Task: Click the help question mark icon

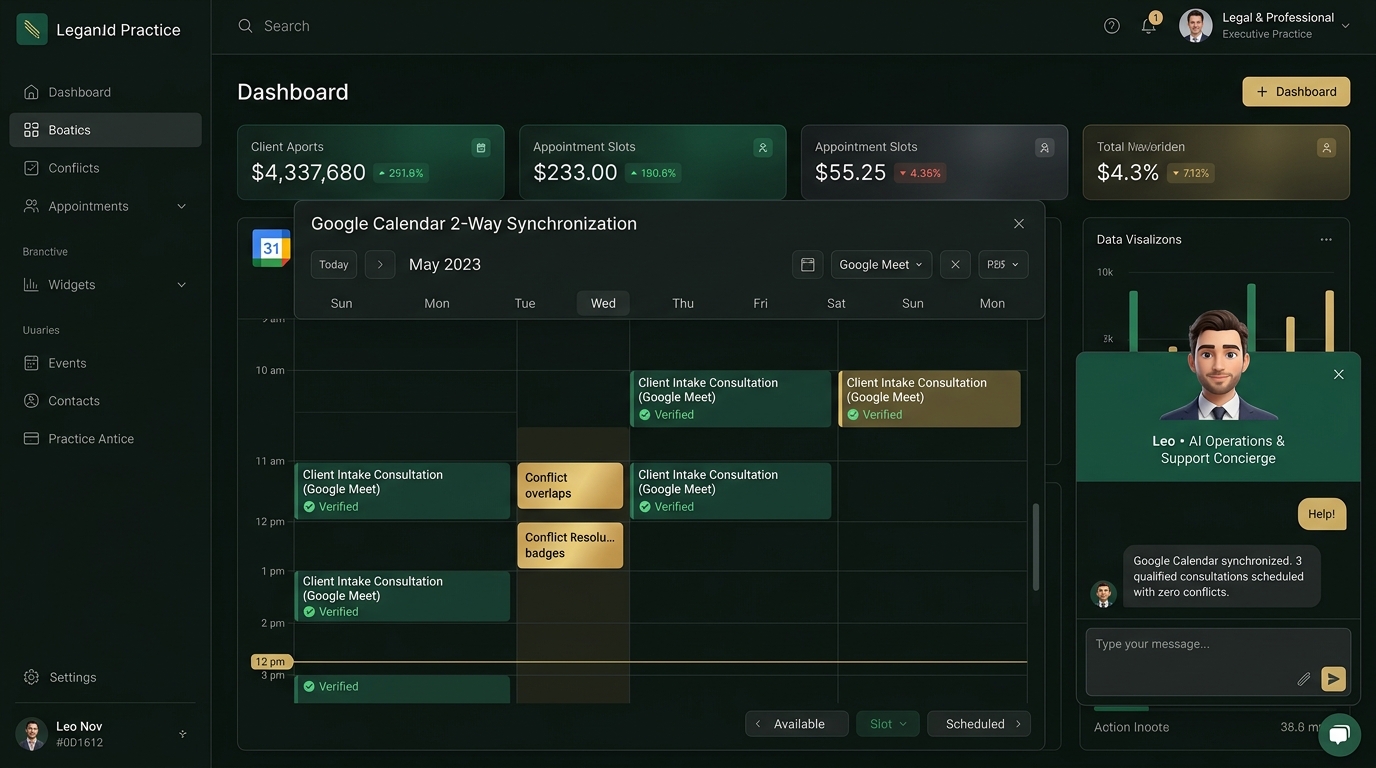Action: pos(1112,26)
